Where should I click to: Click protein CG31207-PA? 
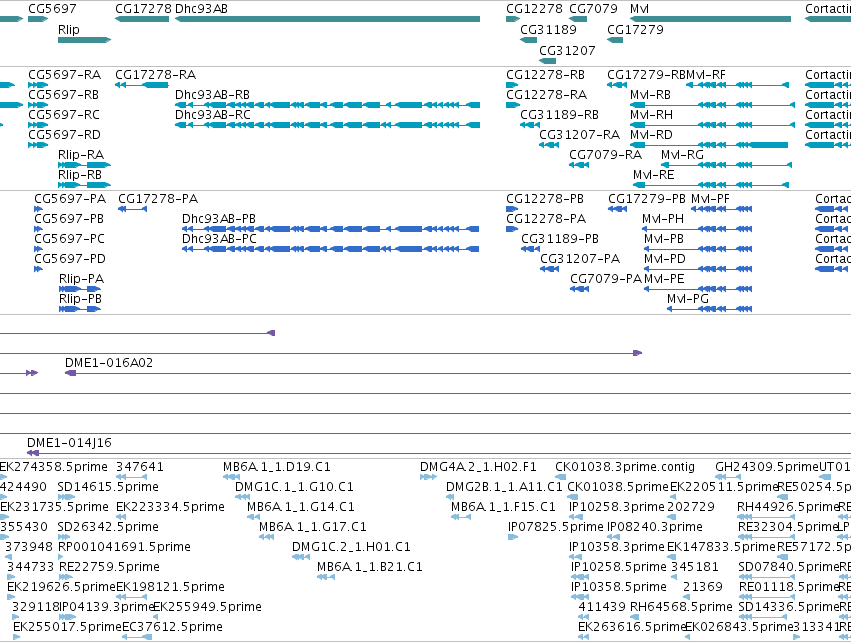click(550, 269)
